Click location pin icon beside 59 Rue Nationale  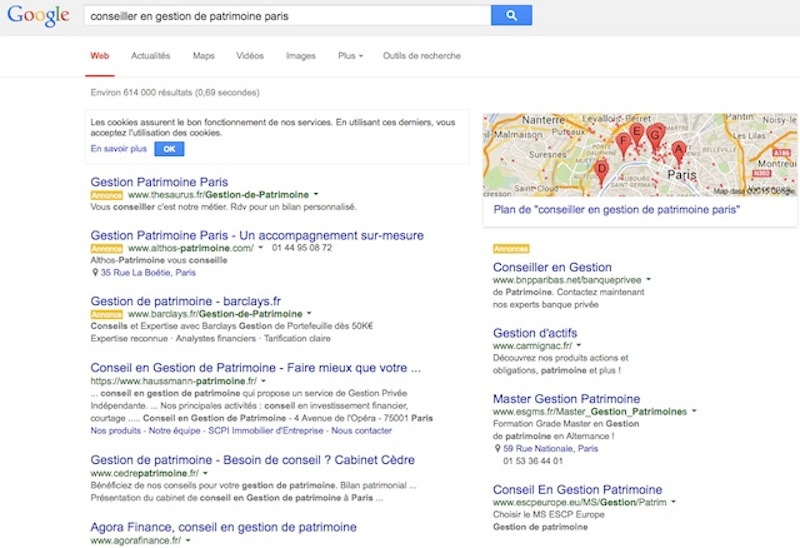pos(497,449)
